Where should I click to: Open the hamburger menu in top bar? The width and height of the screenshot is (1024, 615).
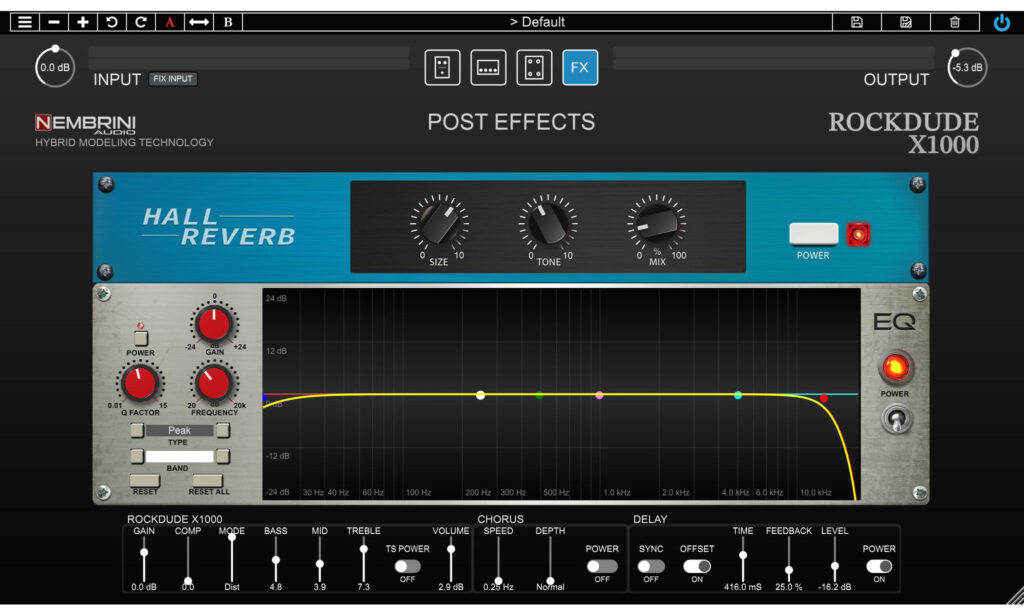pyautogui.click(x=25, y=22)
